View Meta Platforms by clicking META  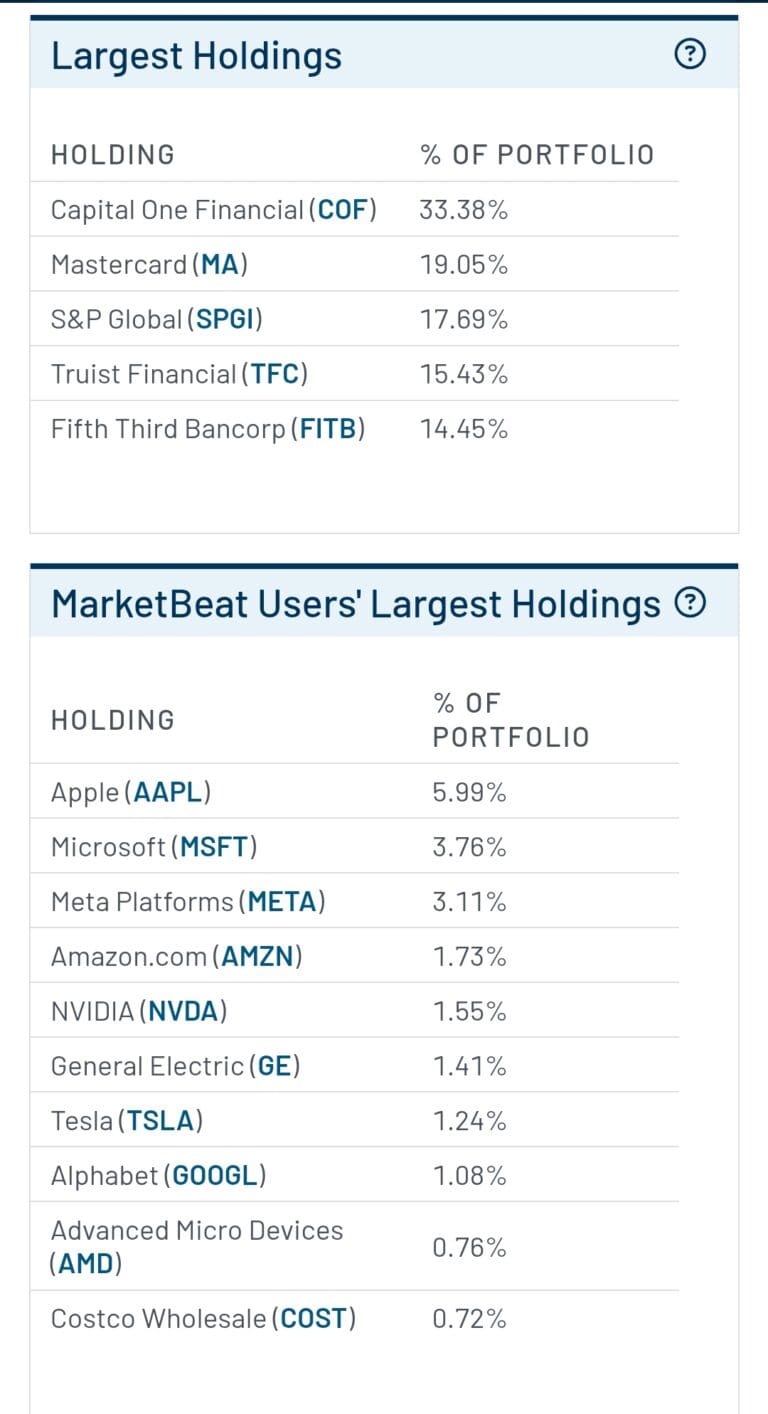coord(283,901)
